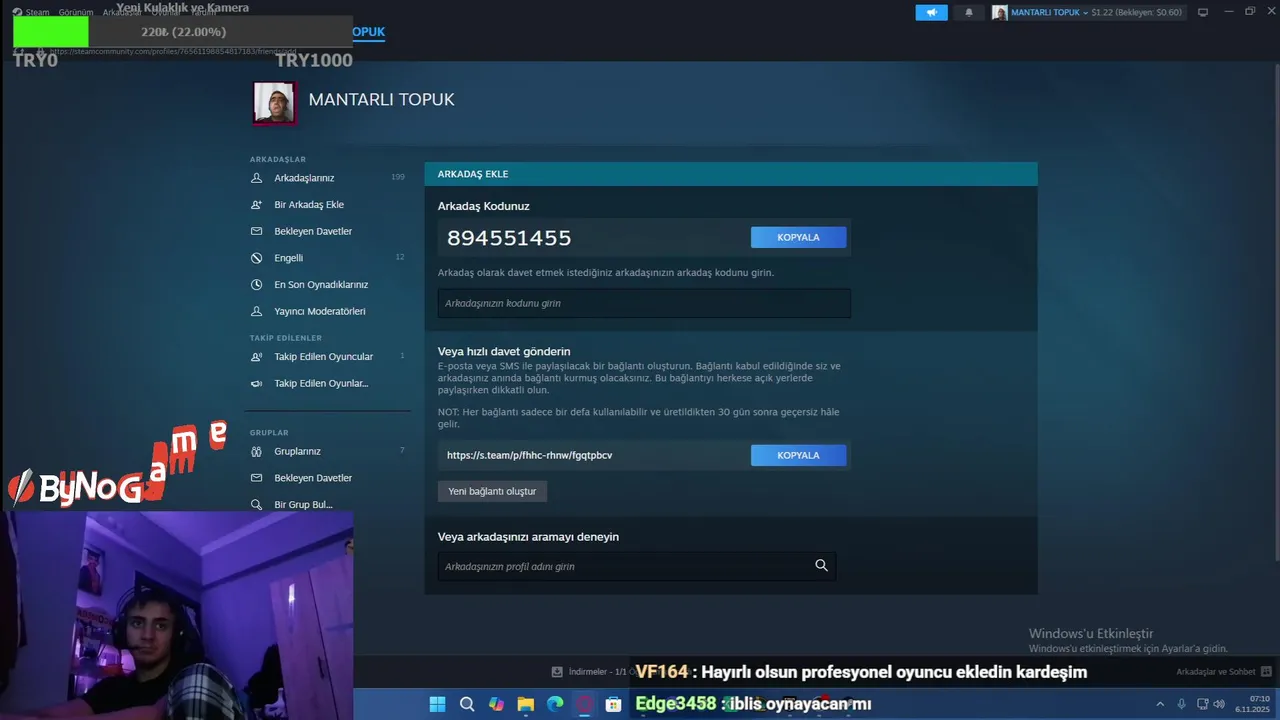Expand hidden system tray icons chevron
The height and width of the screenshot is (720, 1280).
point(1160,704)
